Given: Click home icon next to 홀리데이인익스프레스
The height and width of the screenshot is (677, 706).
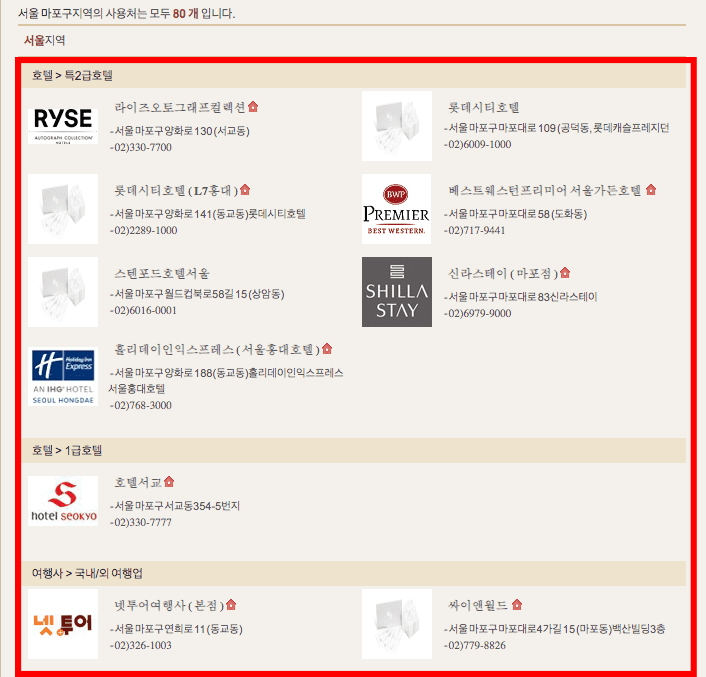Looking at the screenshot, I should (327, 348).
